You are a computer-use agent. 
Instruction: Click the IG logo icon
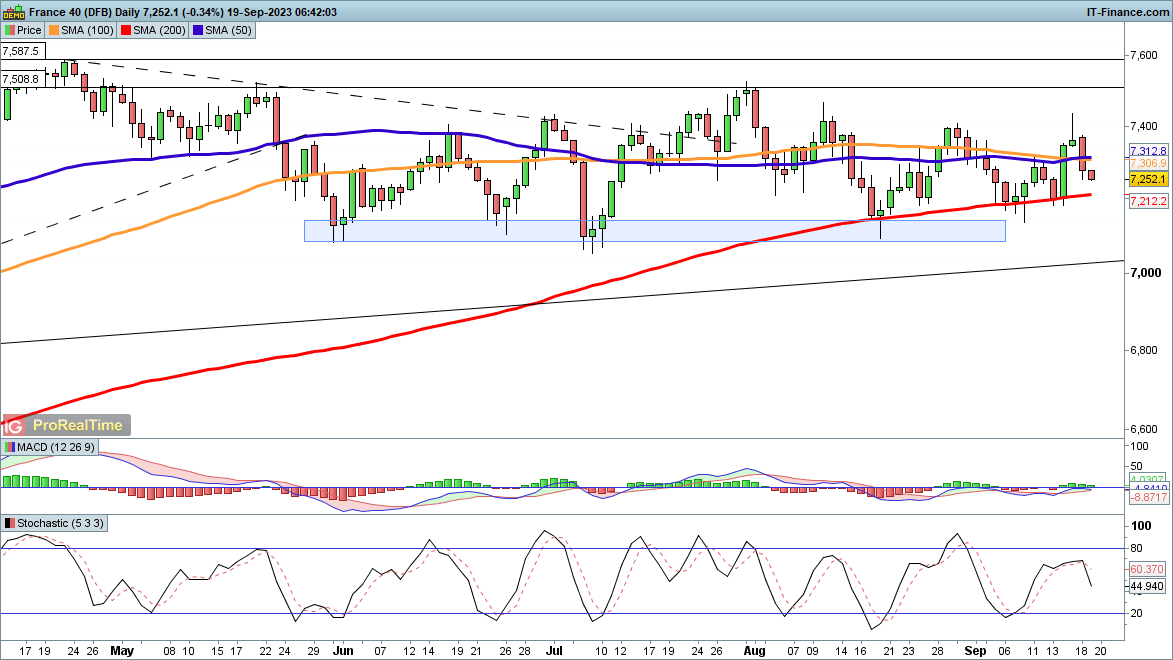(13, 426)
